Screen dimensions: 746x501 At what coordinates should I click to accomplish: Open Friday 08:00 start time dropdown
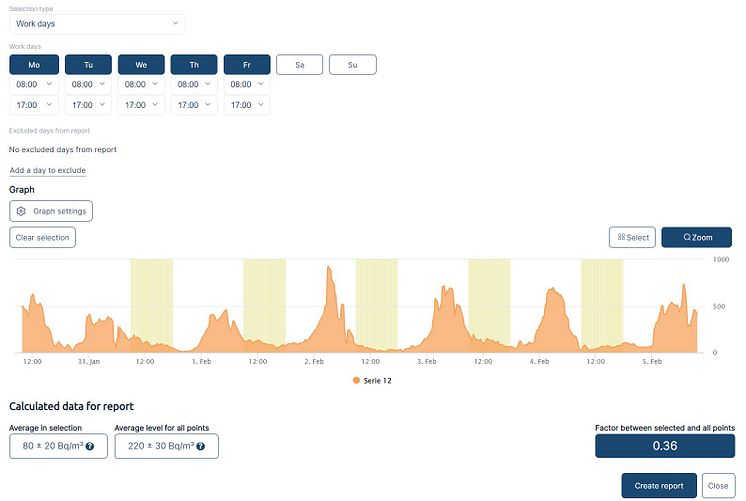pyautogui.click(x=246, y=85)
